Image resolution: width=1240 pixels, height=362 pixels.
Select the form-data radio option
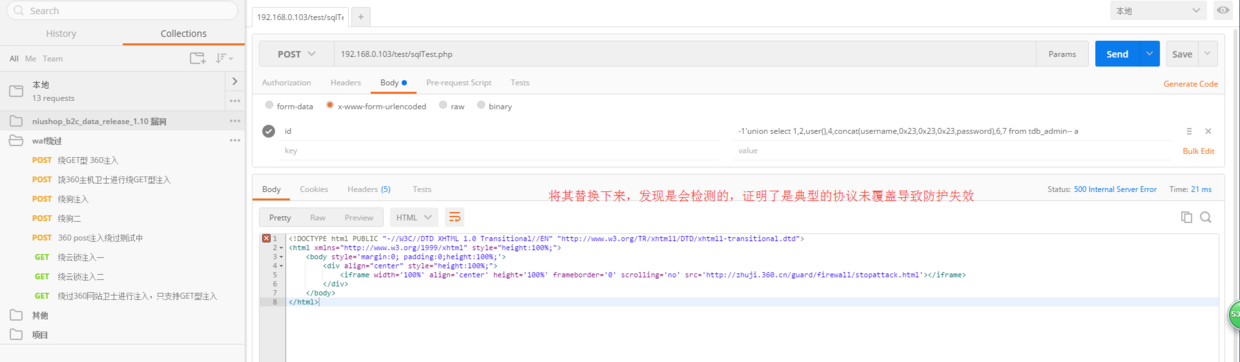[270, 106]
